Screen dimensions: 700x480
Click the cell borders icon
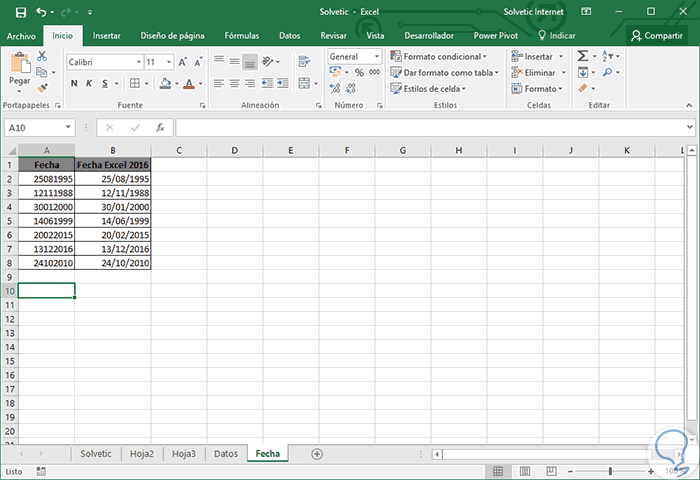point(134,83)
